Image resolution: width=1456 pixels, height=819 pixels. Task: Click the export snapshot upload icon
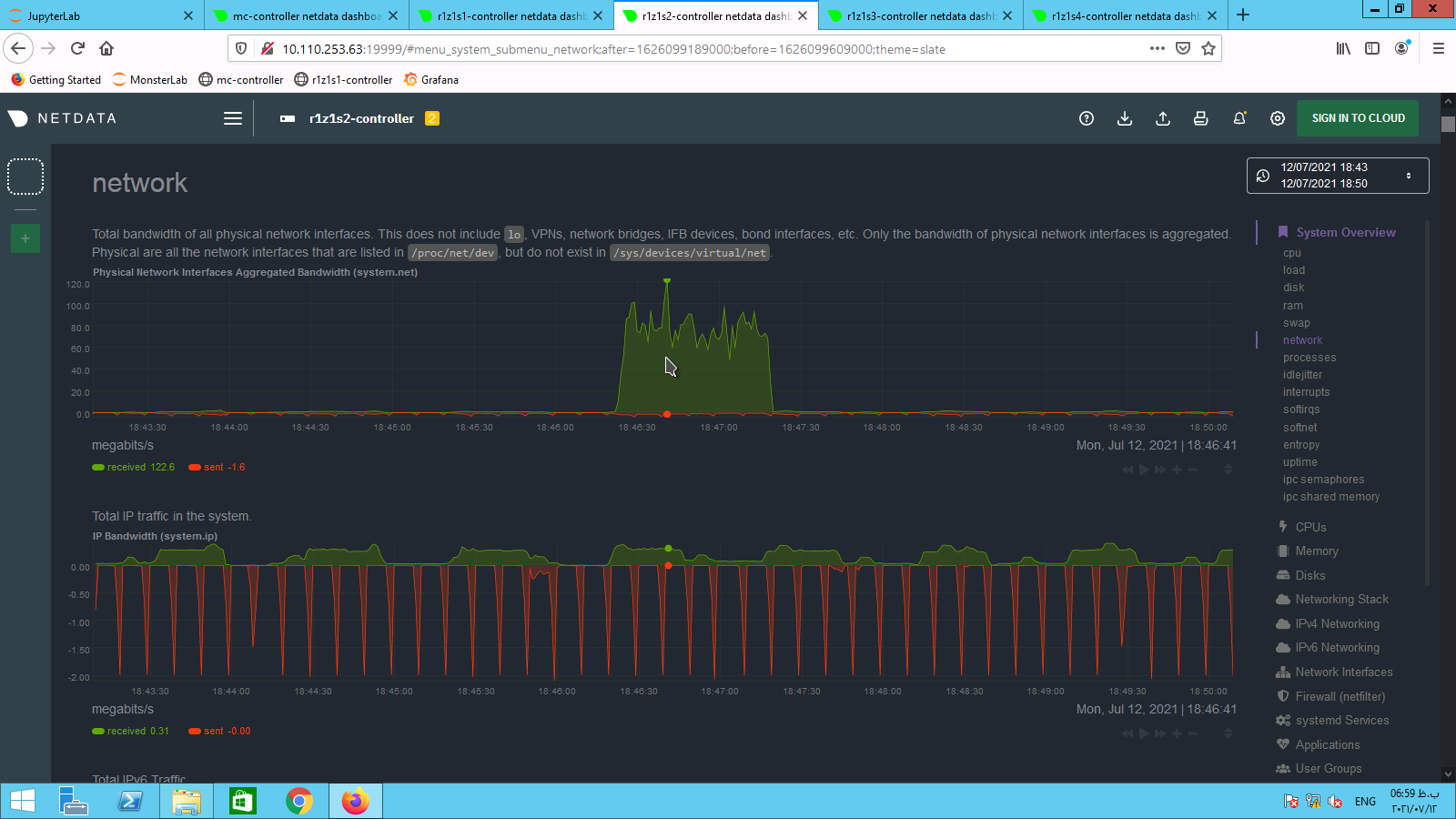1163,118
